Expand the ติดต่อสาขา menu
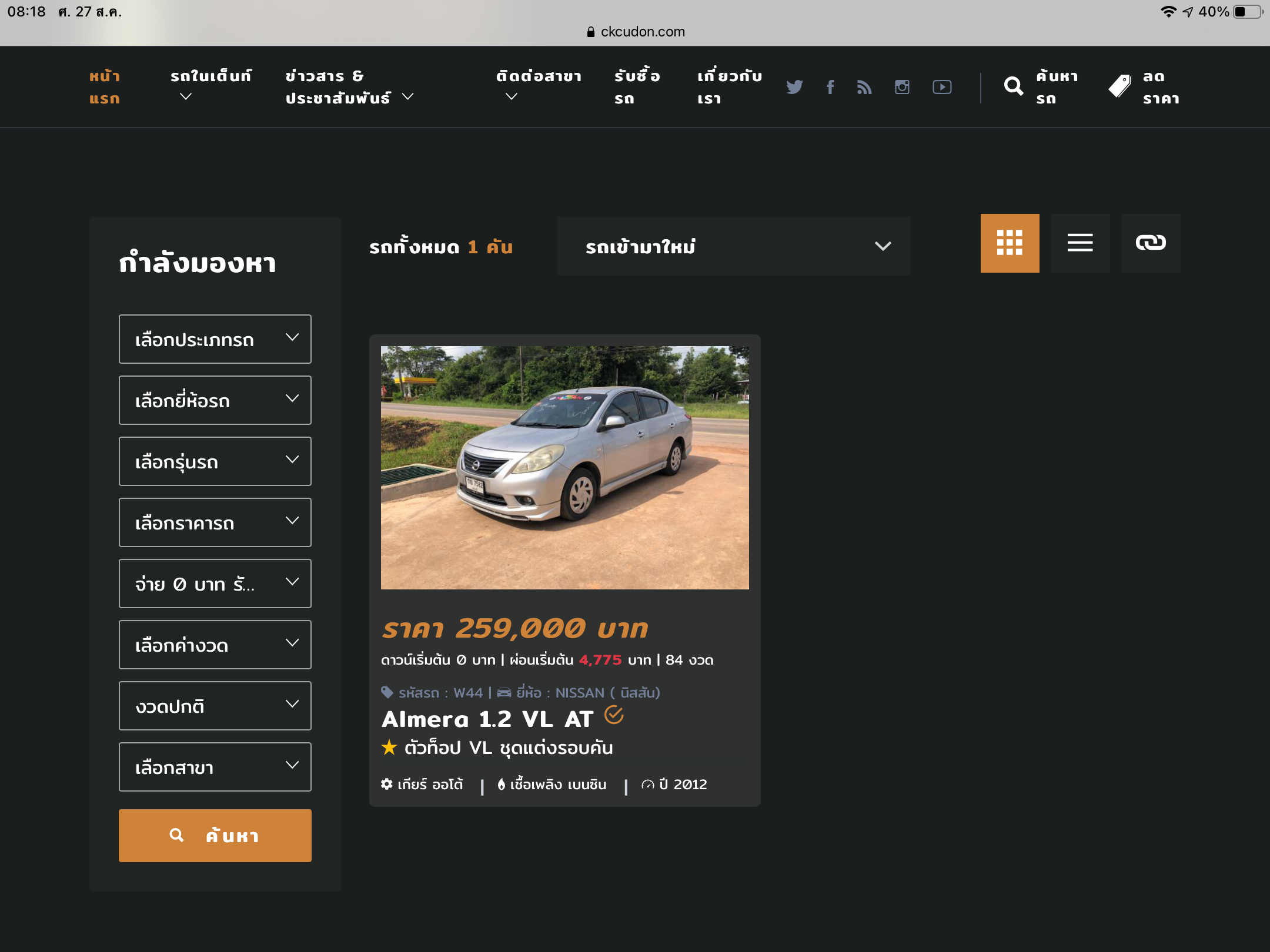 (539, 85)
